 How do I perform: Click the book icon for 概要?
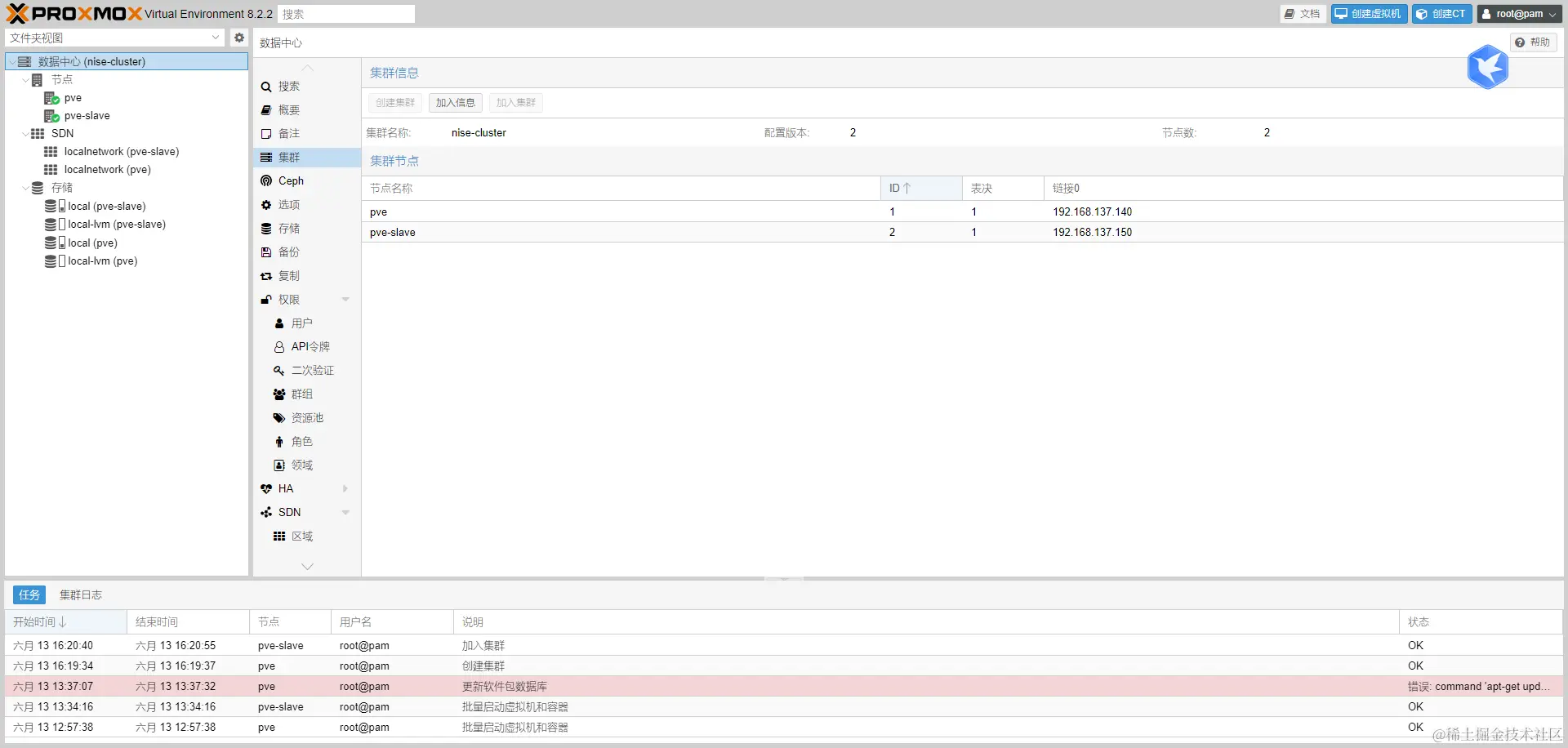click(x=266, y=110)
